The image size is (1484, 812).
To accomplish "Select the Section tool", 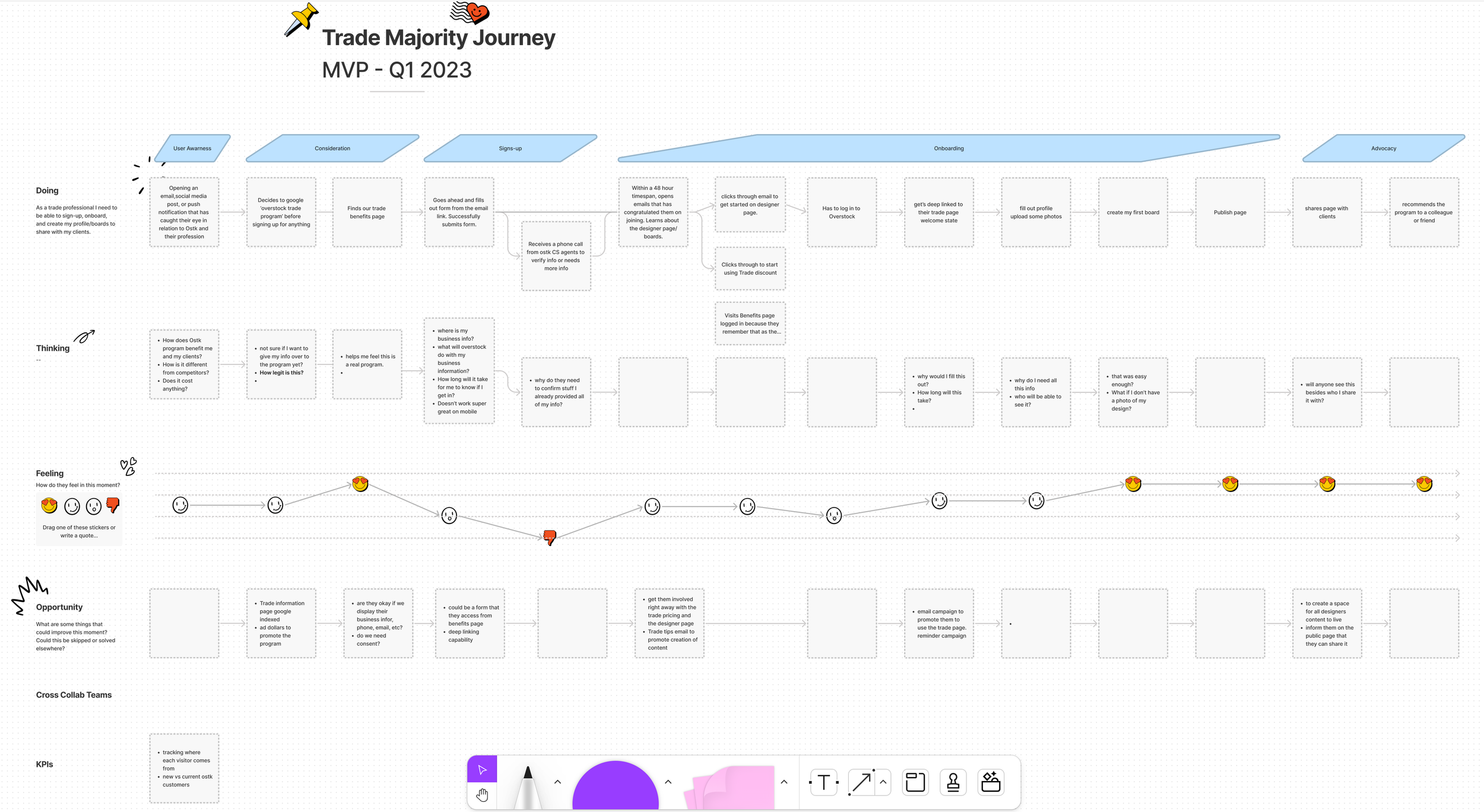I will tap(915, 782).
